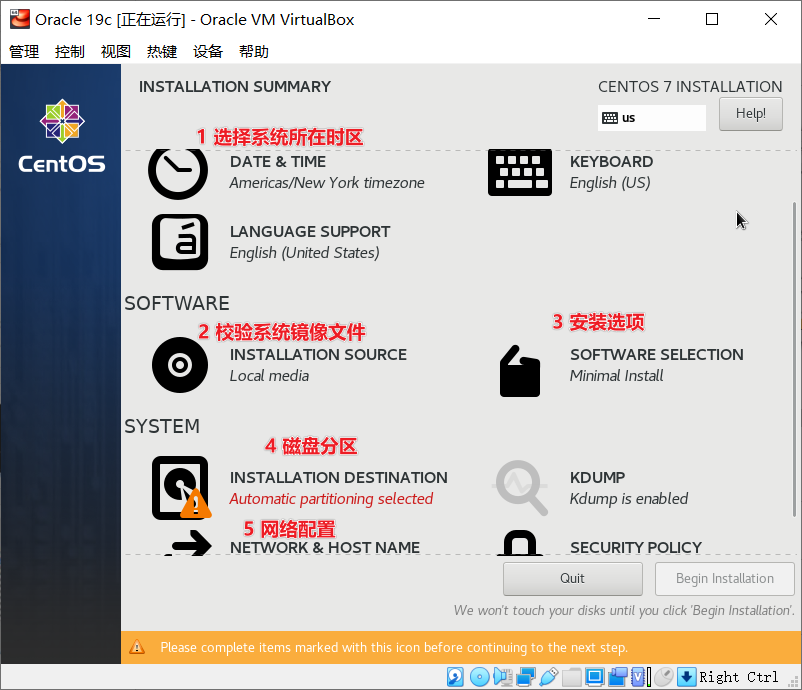Viewport: 802px width, 690px height.
Task: Click the optical disc status bar icon
Action: click(479, 677)
